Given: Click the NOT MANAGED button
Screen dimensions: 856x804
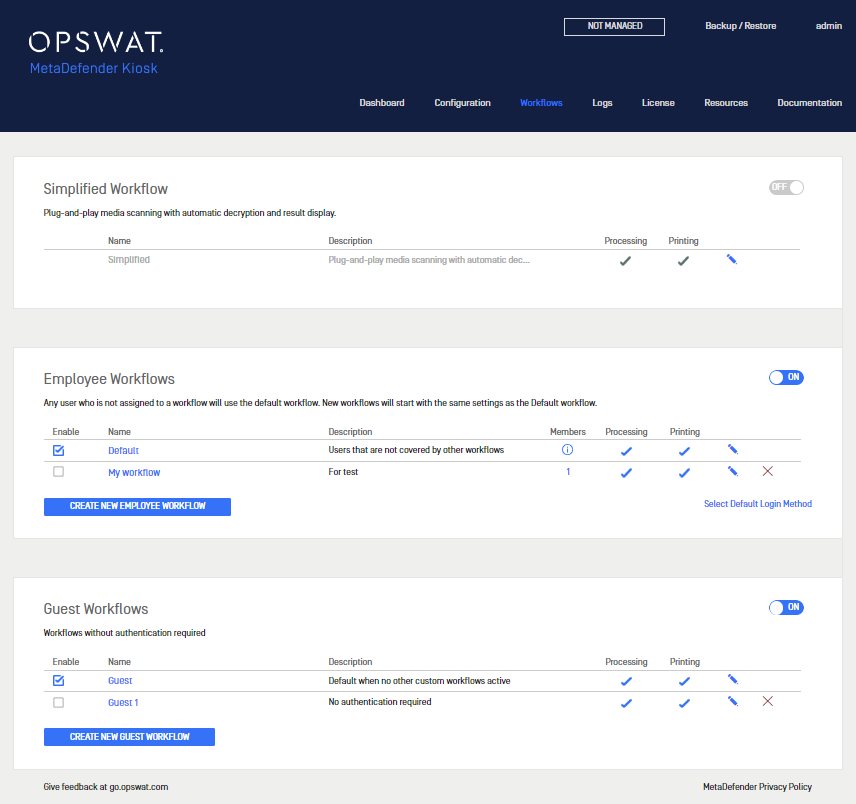Looking at the screenshot, I should (x=614, y=26).
